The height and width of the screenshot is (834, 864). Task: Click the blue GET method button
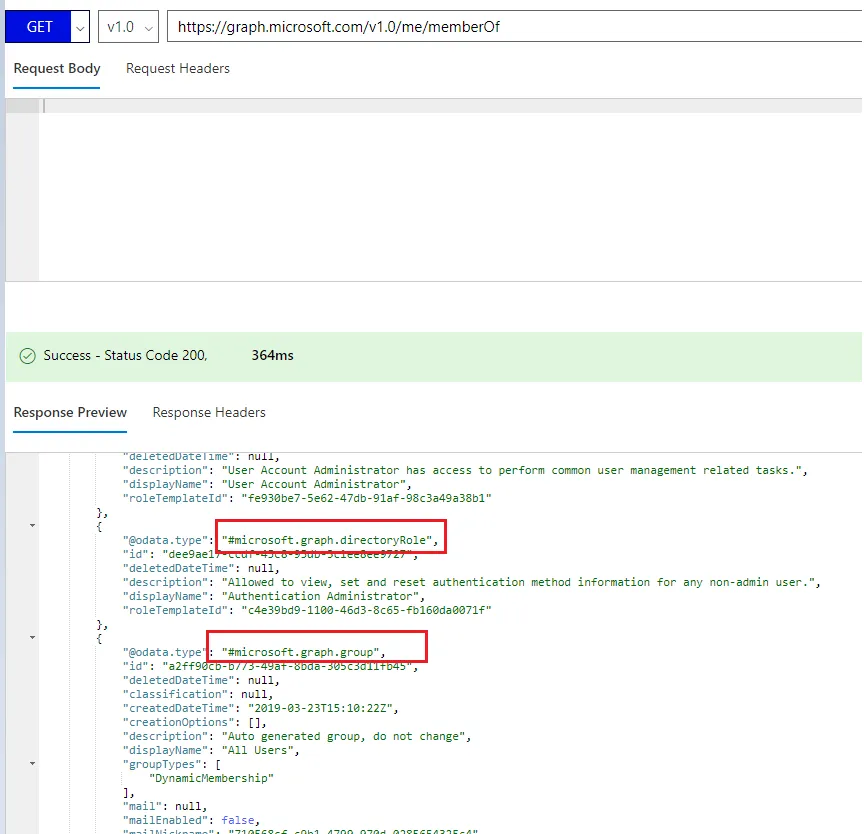click(38, 26)
